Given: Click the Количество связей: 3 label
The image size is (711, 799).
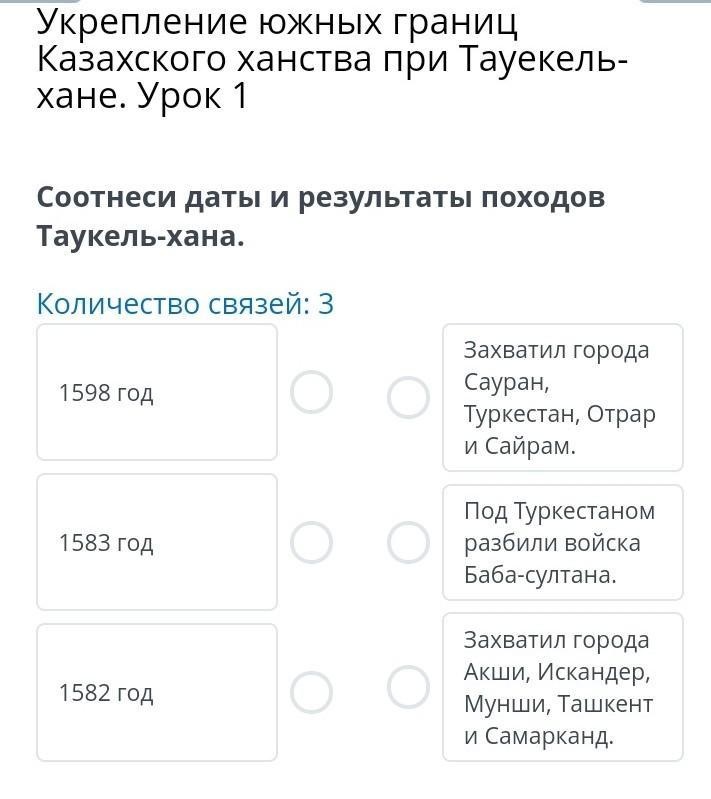Looking at the screenshot, I should point(185,304).
